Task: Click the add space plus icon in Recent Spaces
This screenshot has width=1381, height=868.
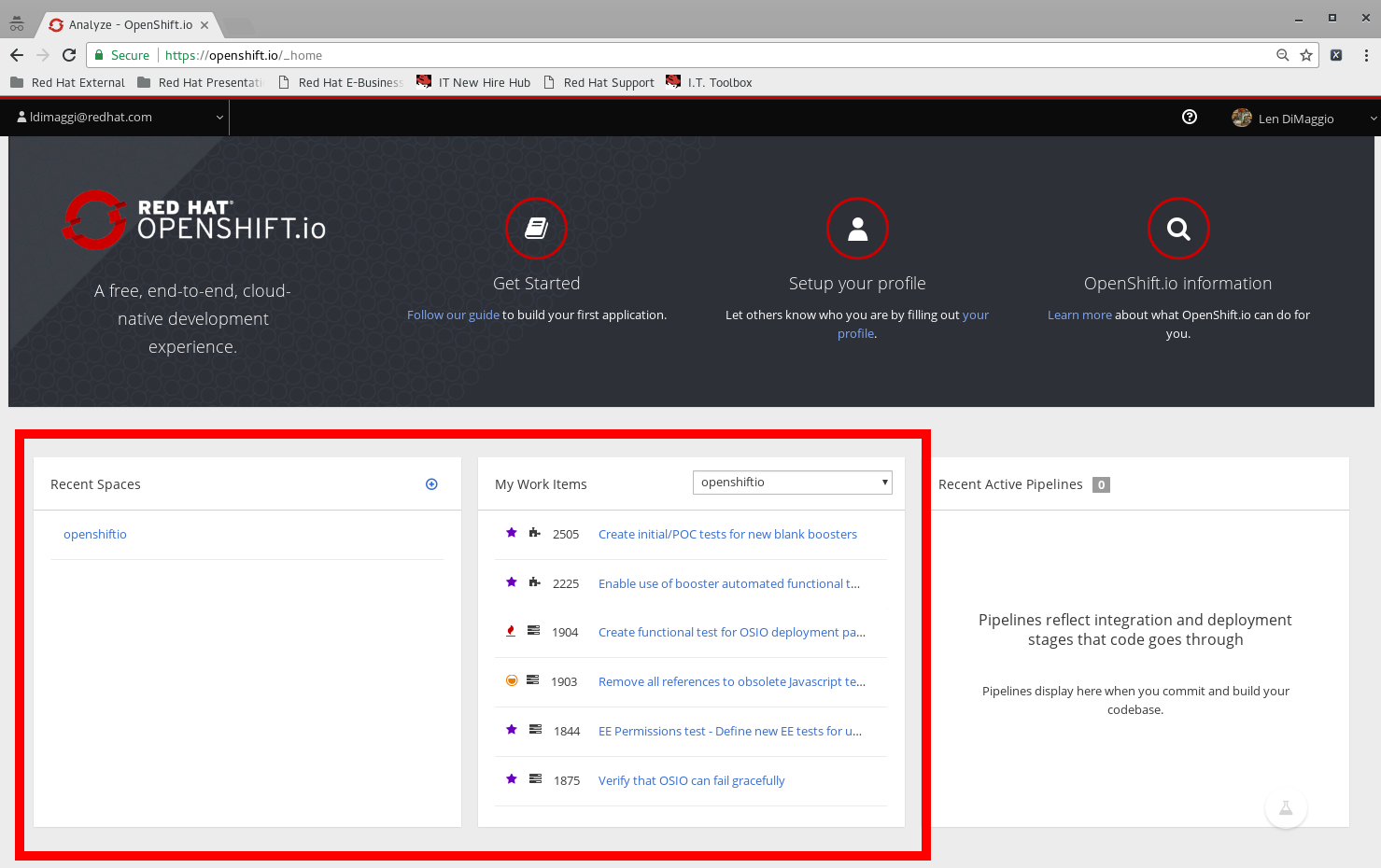Action: [x=431, y=483]
